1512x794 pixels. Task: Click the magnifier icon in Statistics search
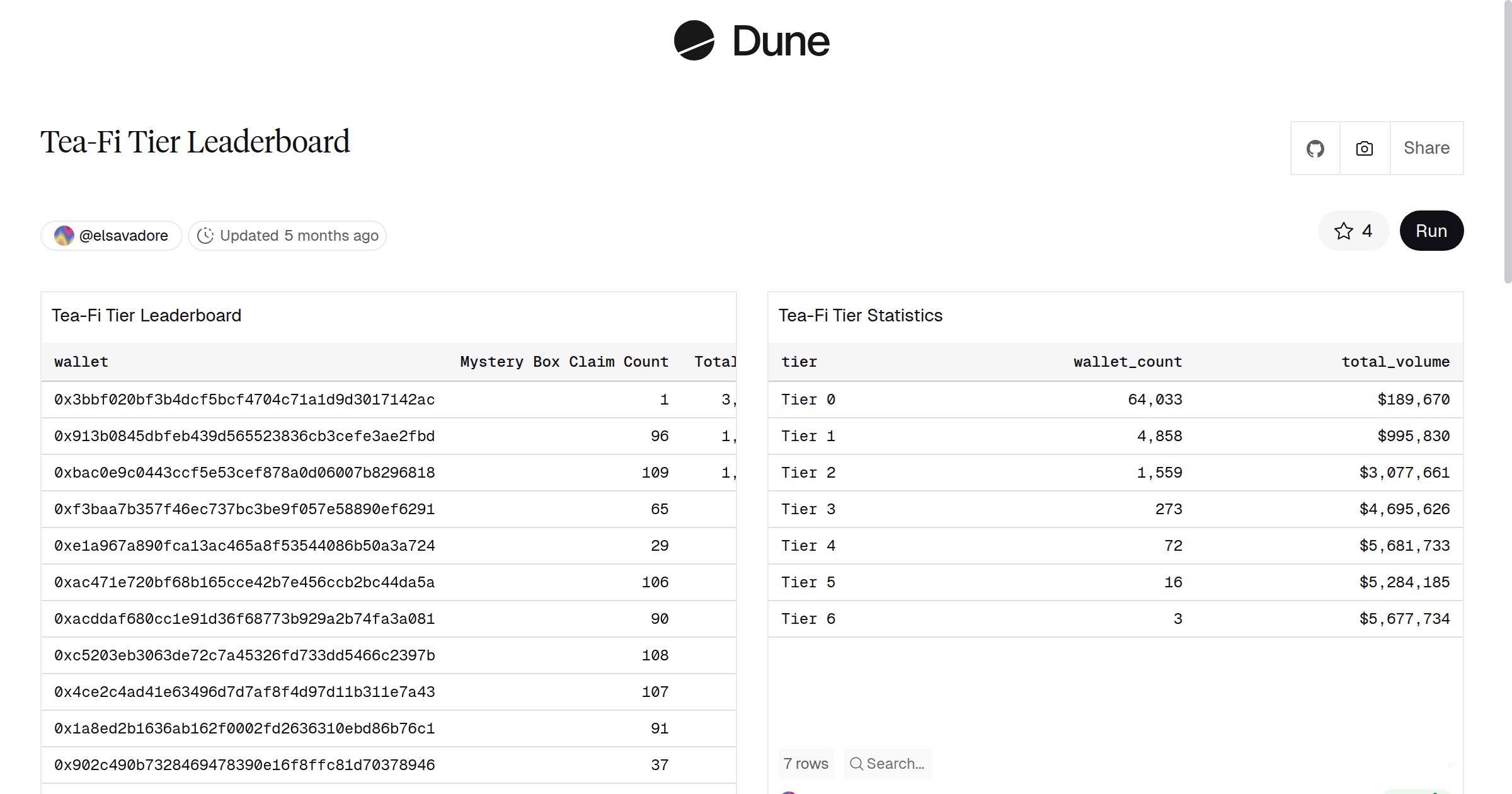pyautogui.click(x=856, y=764)
